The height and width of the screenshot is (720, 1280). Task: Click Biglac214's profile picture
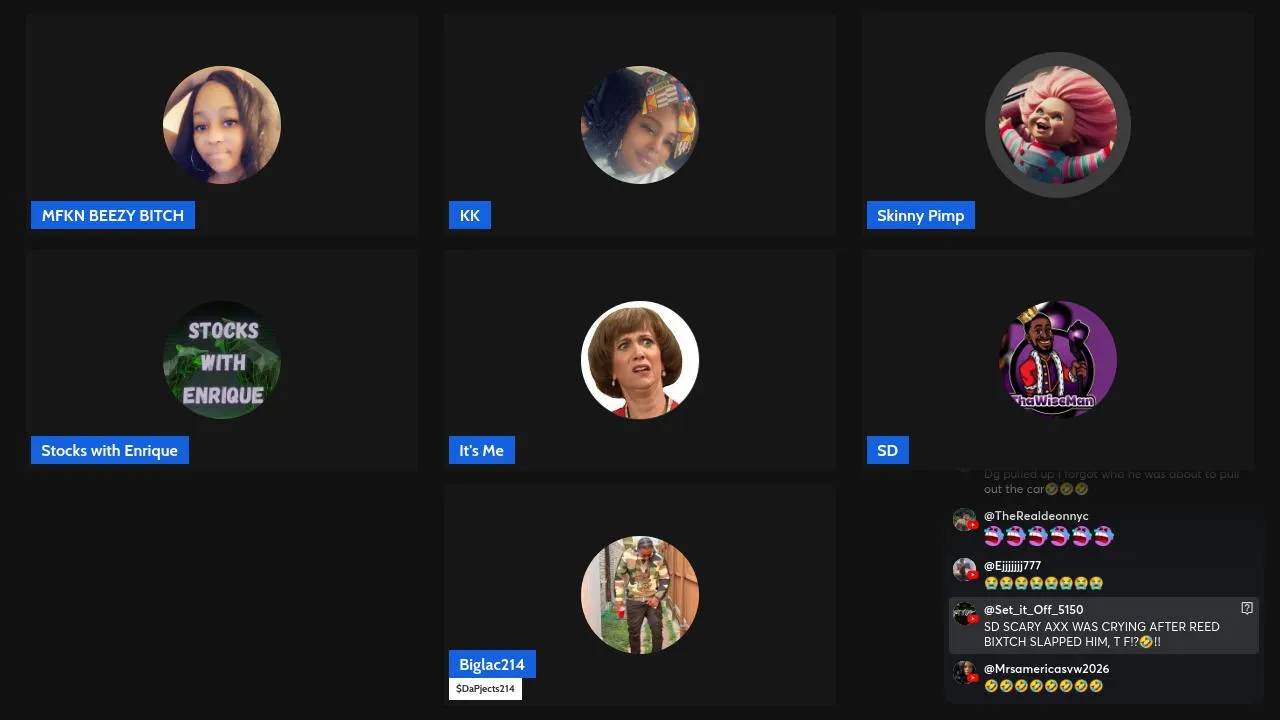pos(640,595)
